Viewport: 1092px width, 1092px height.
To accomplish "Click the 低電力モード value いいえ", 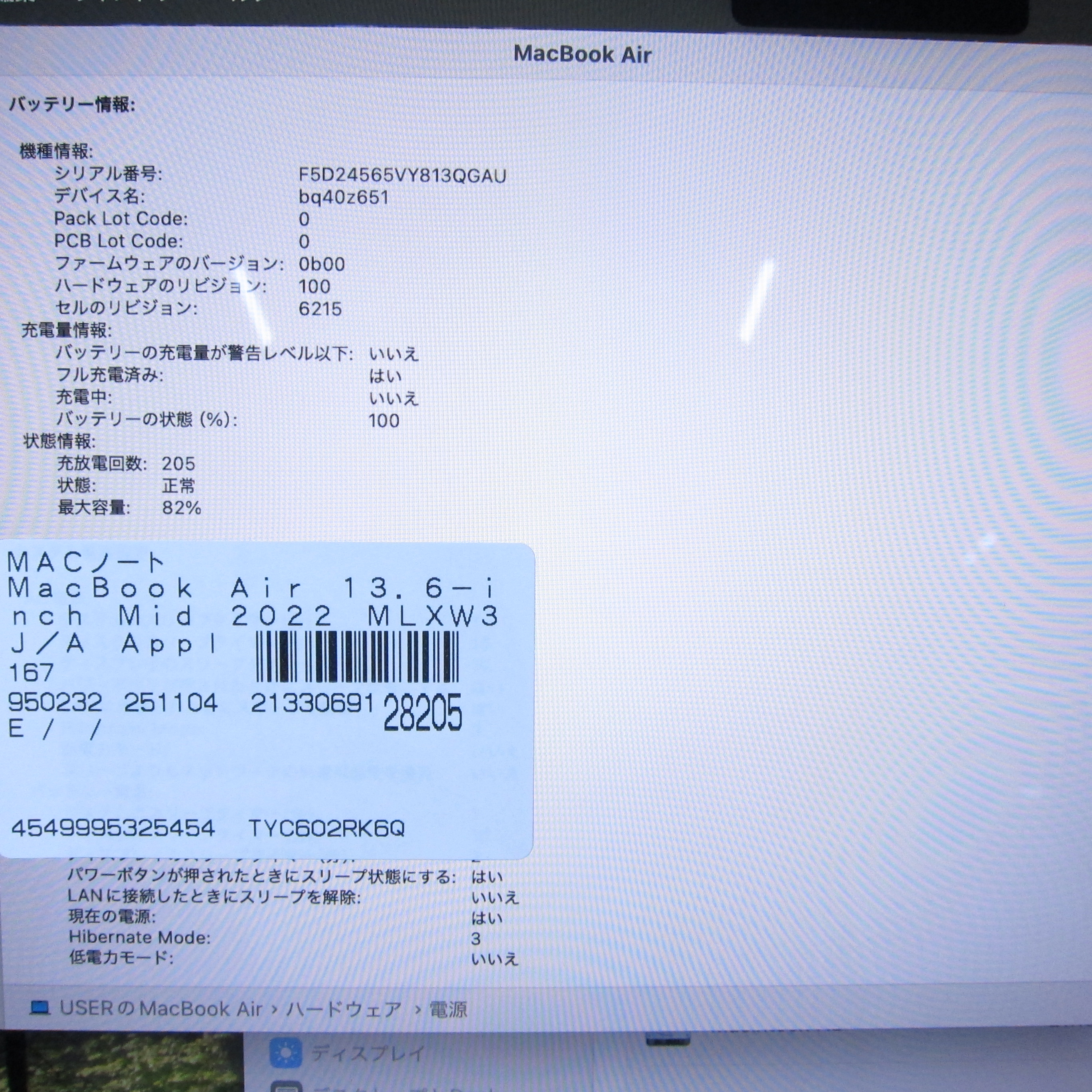I will tap(495, 959).
